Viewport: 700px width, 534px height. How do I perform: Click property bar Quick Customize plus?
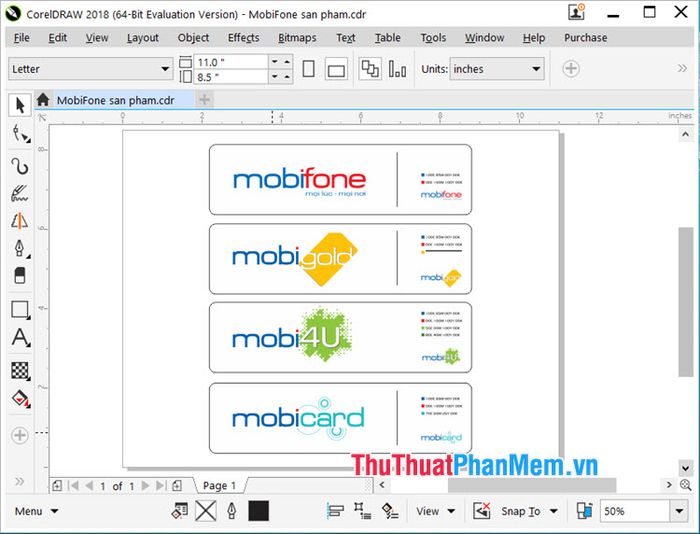point(571,68)
